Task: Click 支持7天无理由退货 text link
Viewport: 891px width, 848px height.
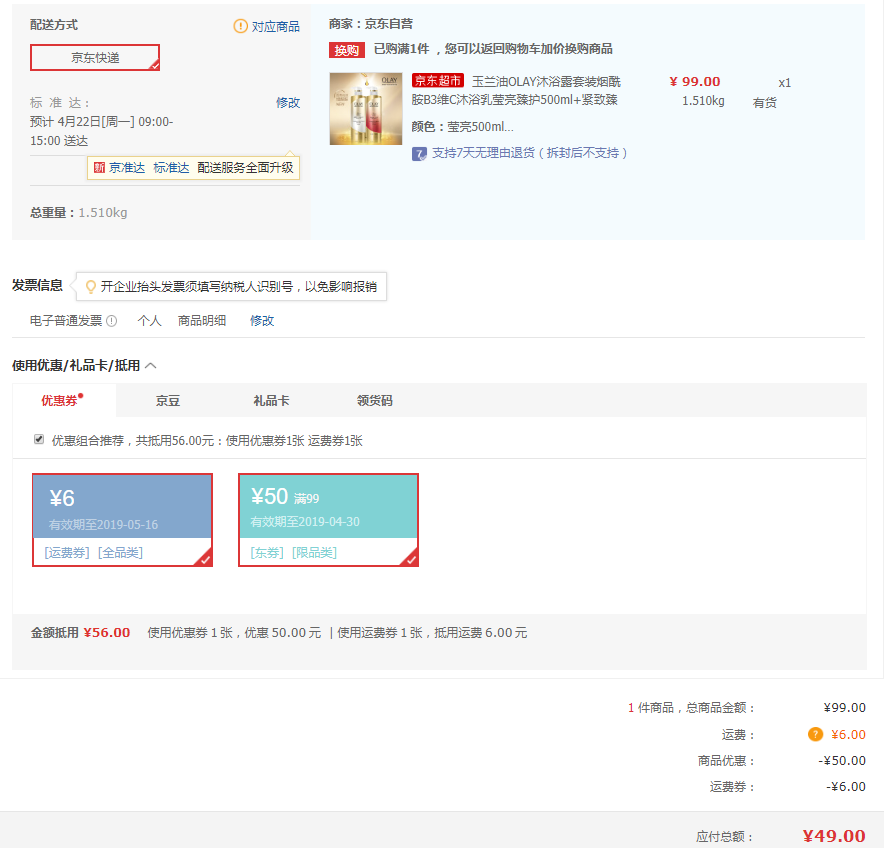Action: (530, 153)
